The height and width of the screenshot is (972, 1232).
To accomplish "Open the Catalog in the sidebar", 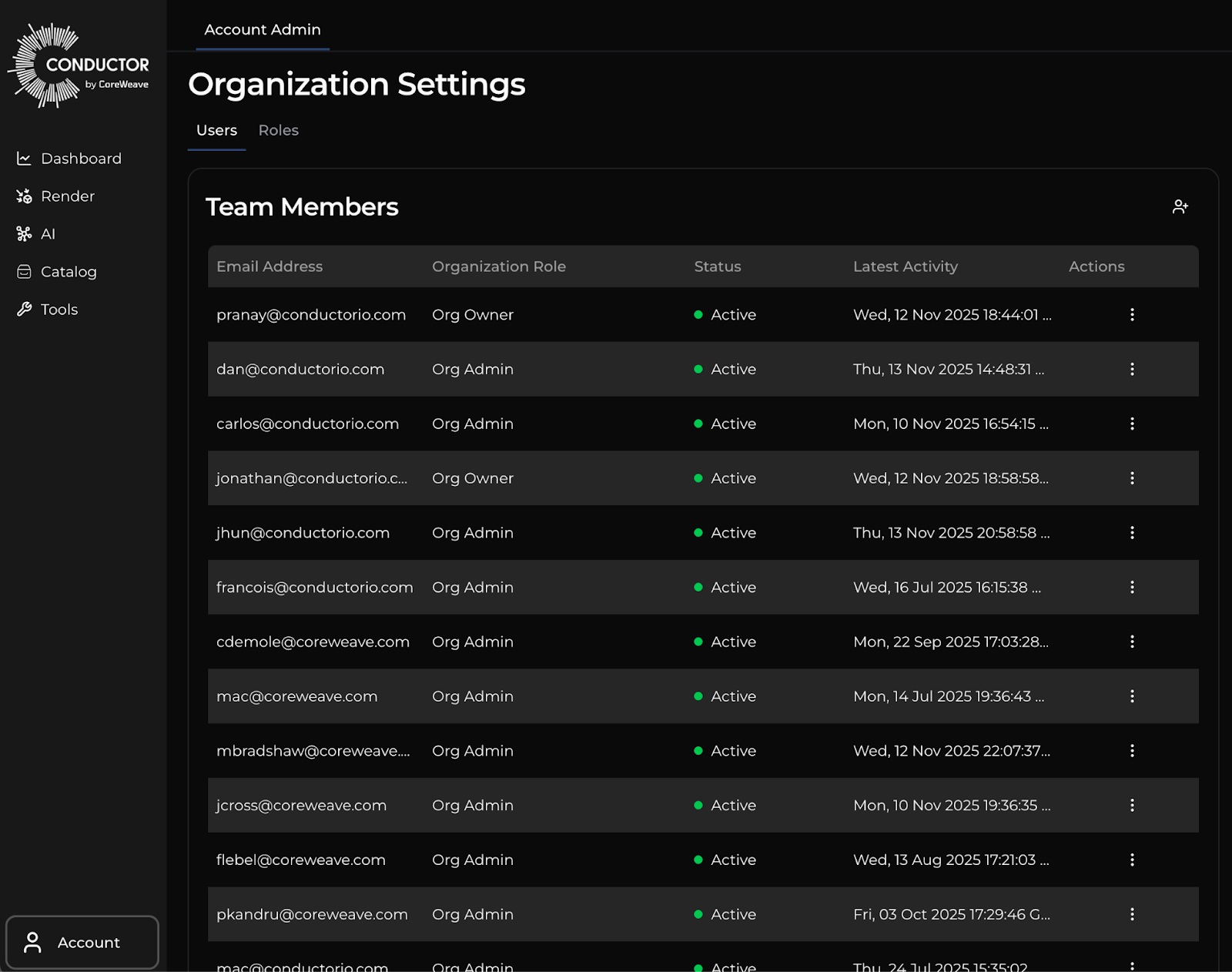I will pos(68,272).
